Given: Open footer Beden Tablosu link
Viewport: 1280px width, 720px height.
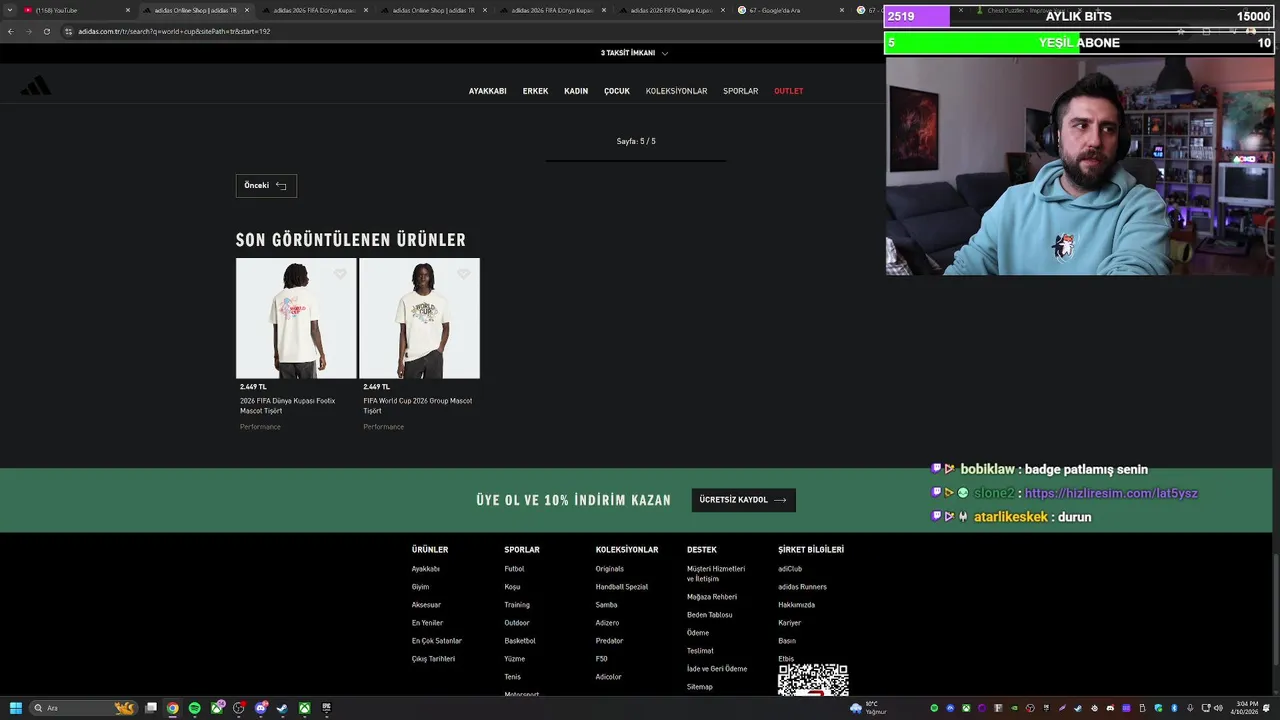Looking at the screenshot, I should point(710,615).
